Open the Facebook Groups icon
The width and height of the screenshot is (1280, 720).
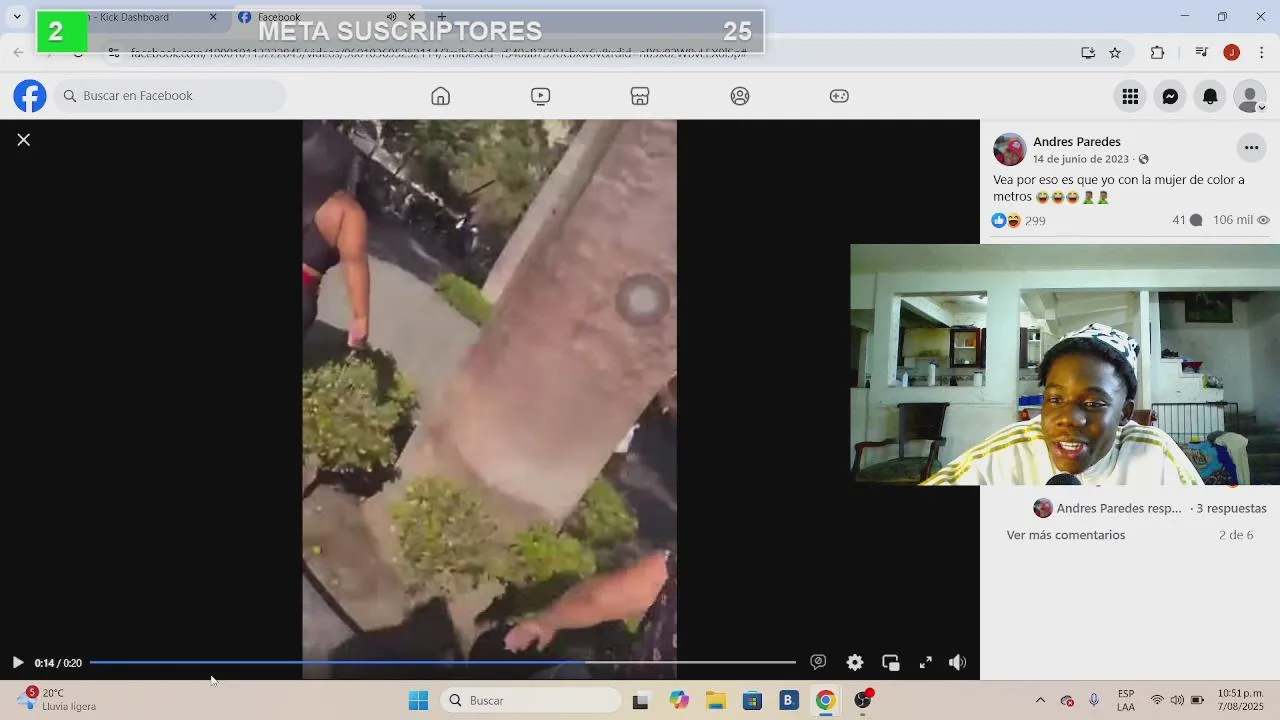(x=740, y=96)
